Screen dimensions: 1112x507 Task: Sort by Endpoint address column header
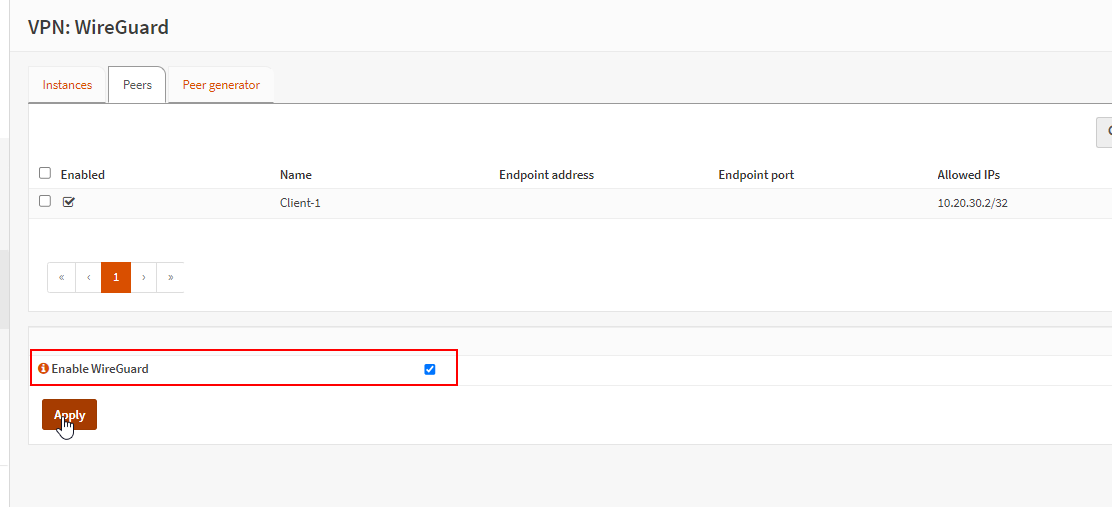(x=546, y=175)
